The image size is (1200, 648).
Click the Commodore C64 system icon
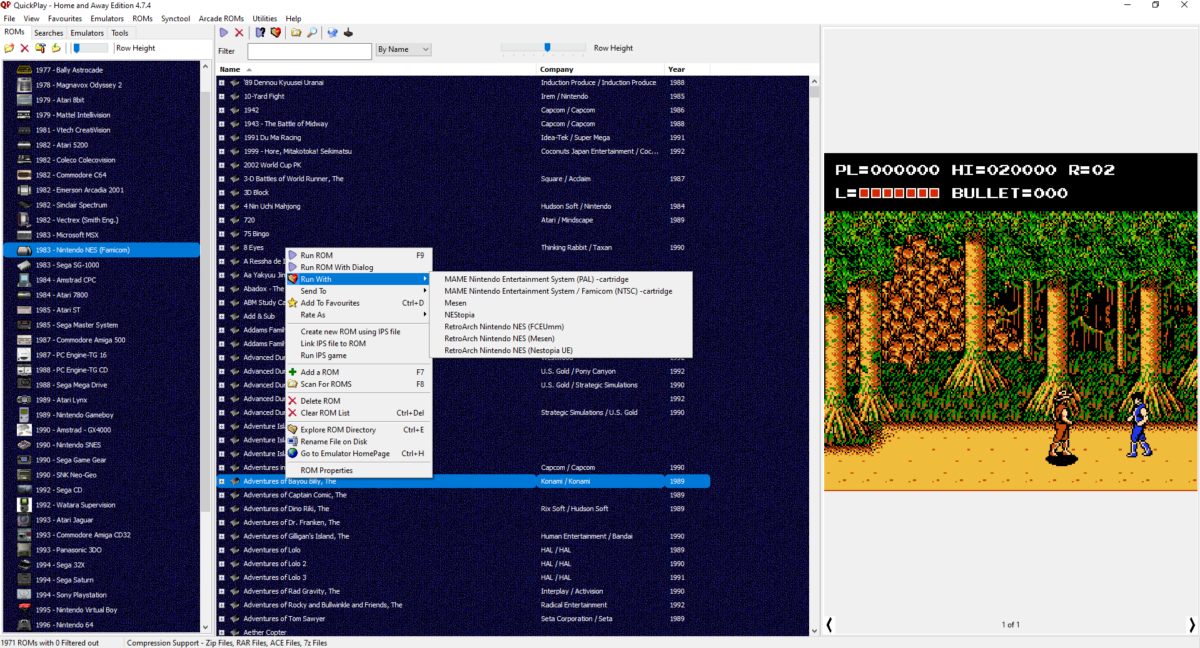(24, 175)
